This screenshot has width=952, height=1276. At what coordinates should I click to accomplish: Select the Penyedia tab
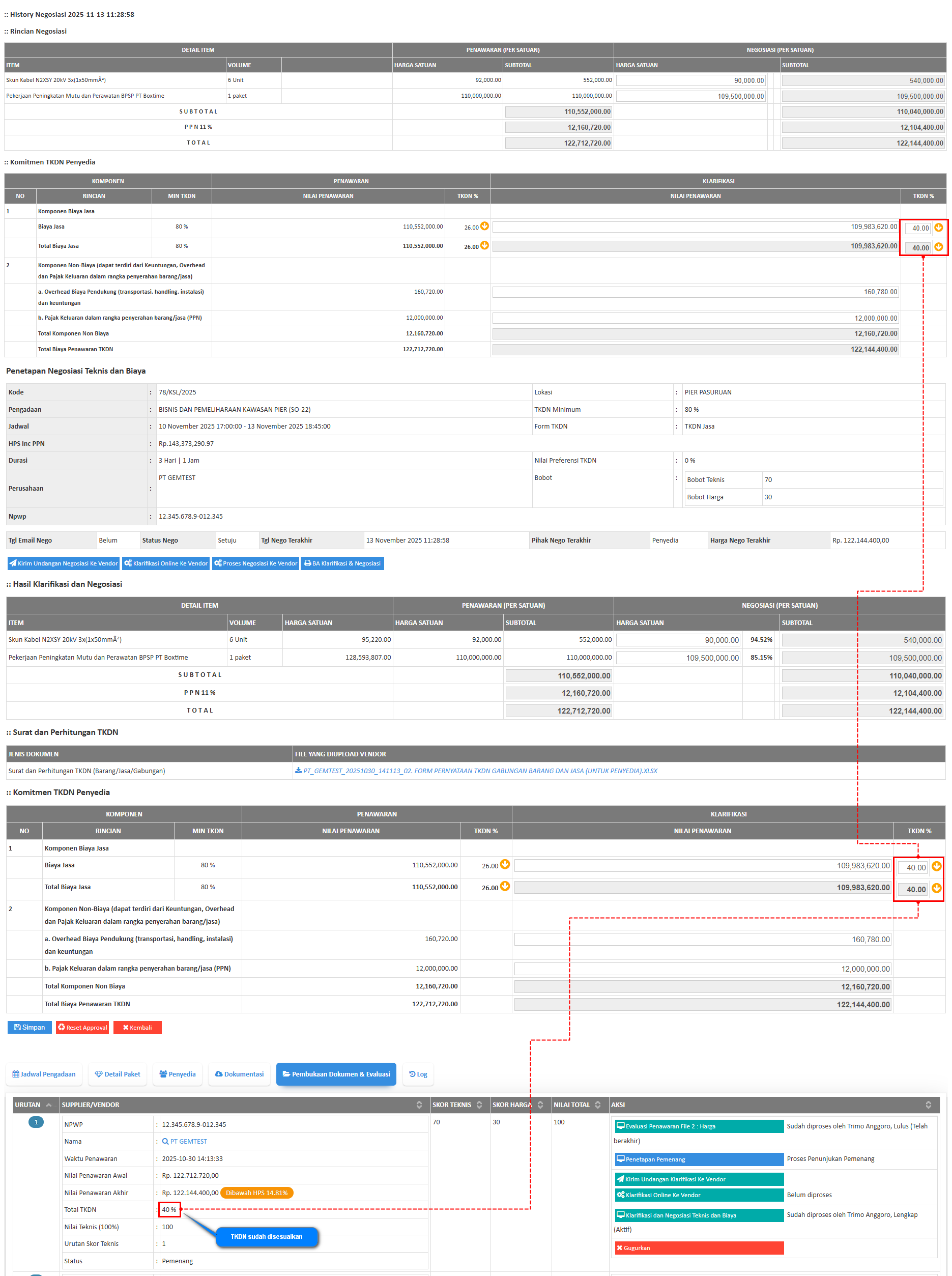coord(178,1074)
